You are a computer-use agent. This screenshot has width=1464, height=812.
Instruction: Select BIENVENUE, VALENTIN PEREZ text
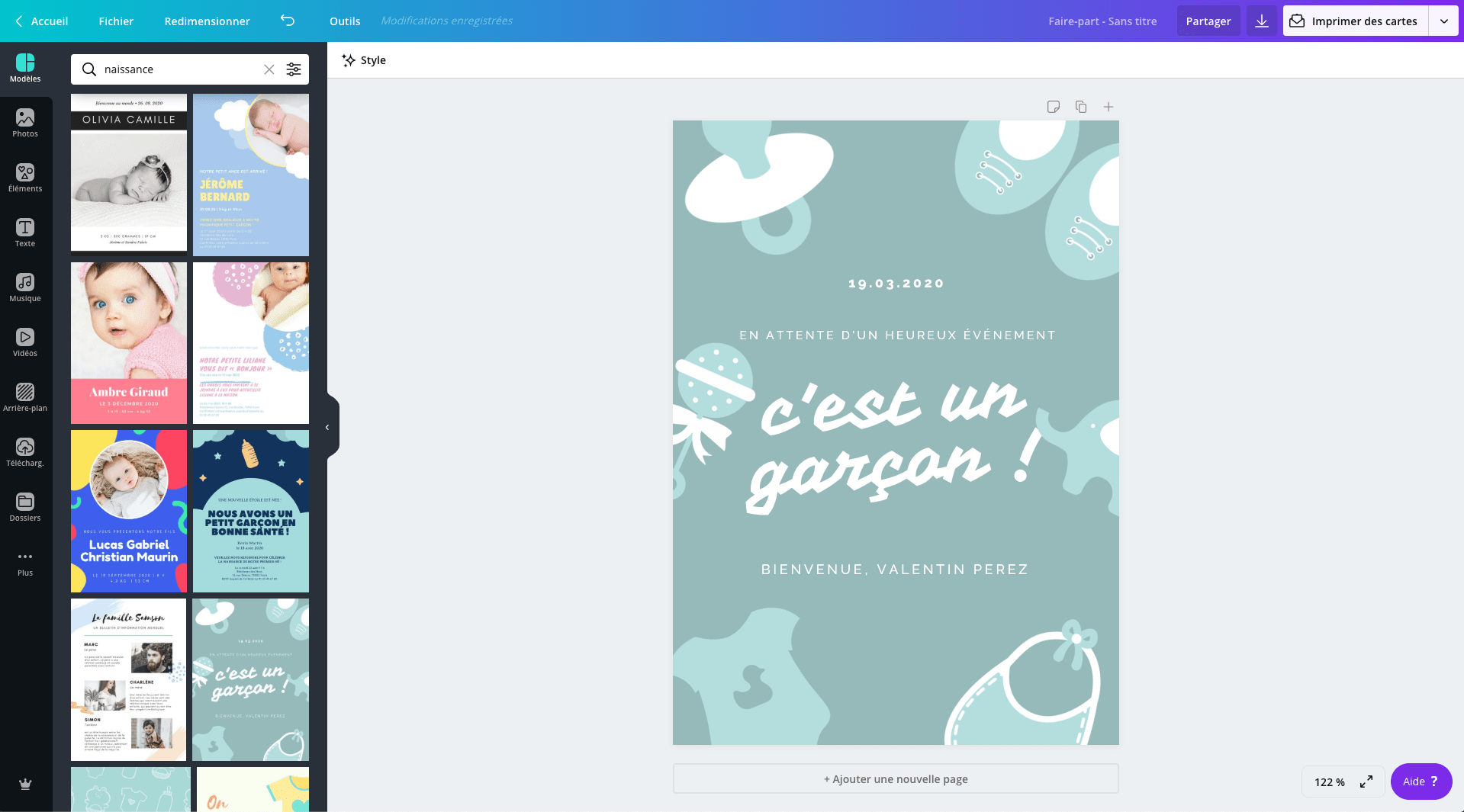(895, 570)
